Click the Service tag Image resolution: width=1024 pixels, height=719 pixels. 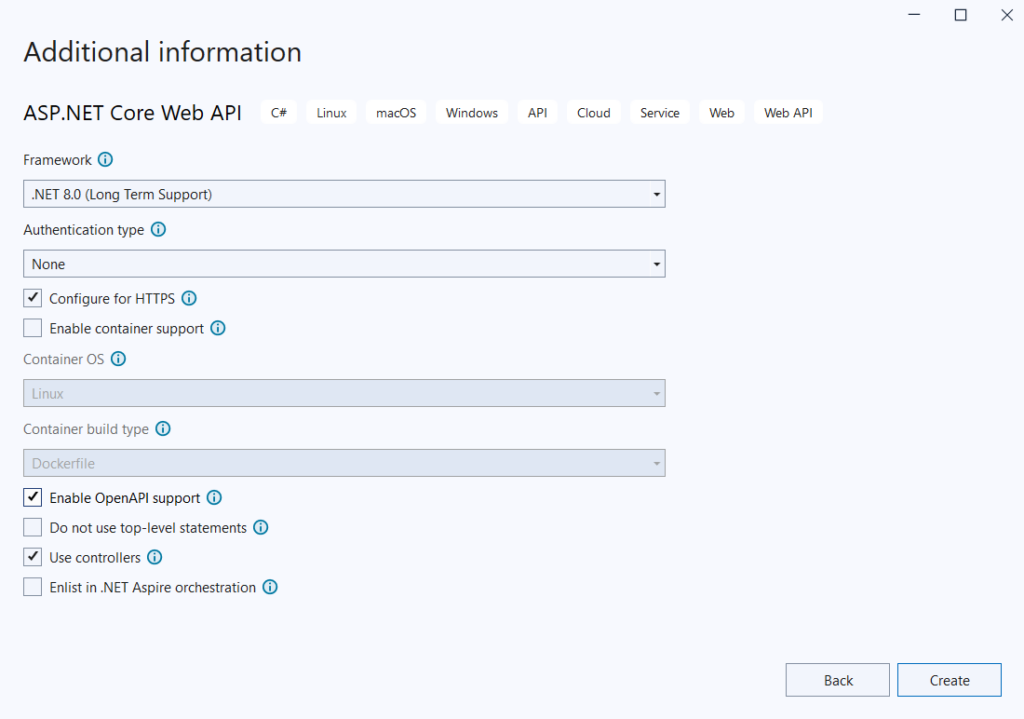point(660,112)
